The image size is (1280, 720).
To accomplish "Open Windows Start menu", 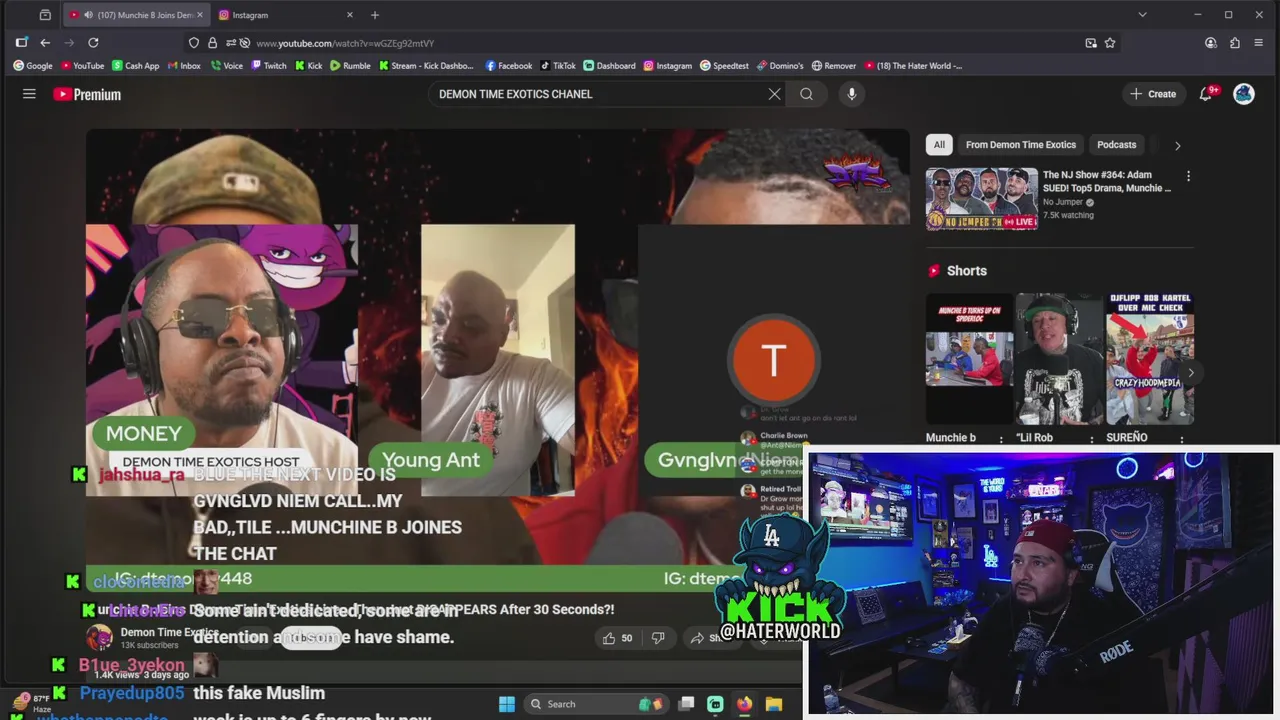I will click(507, 704).
